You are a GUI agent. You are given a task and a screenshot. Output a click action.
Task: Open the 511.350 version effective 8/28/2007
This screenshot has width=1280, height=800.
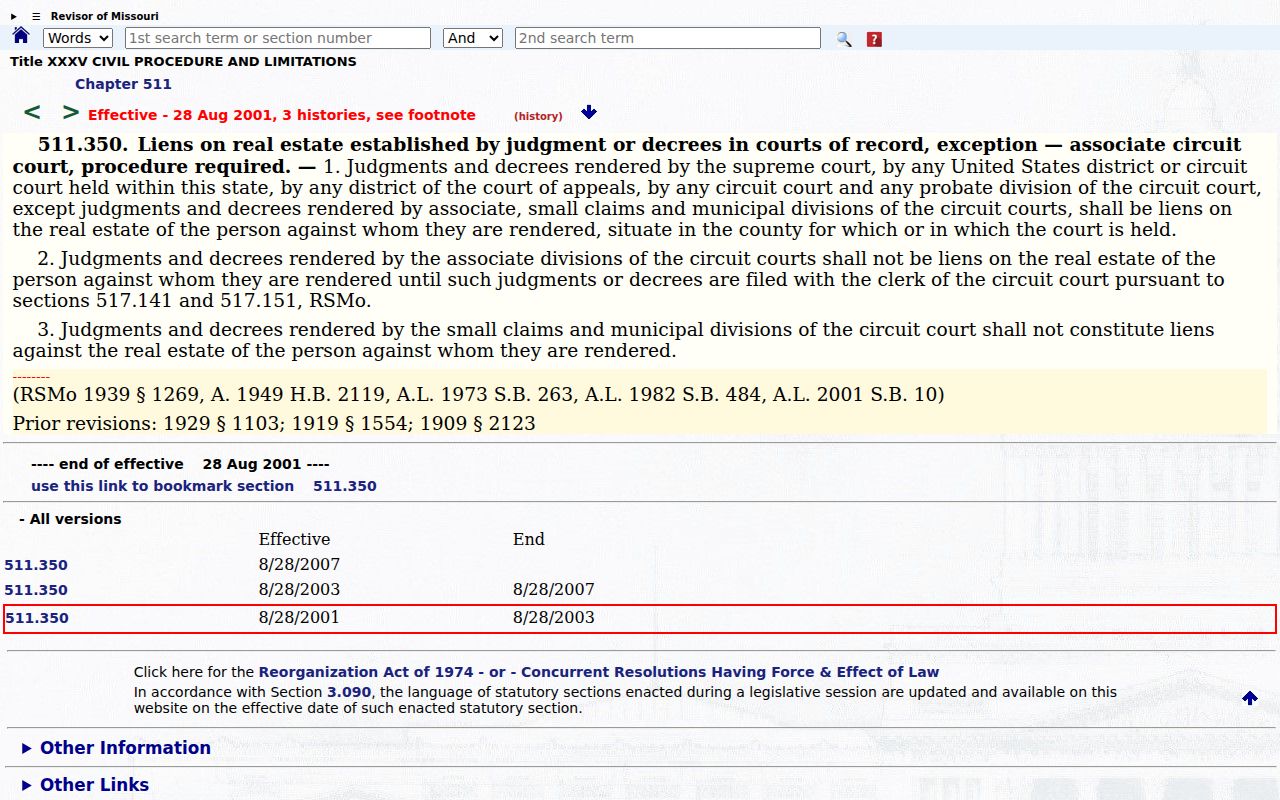(36, 565)
